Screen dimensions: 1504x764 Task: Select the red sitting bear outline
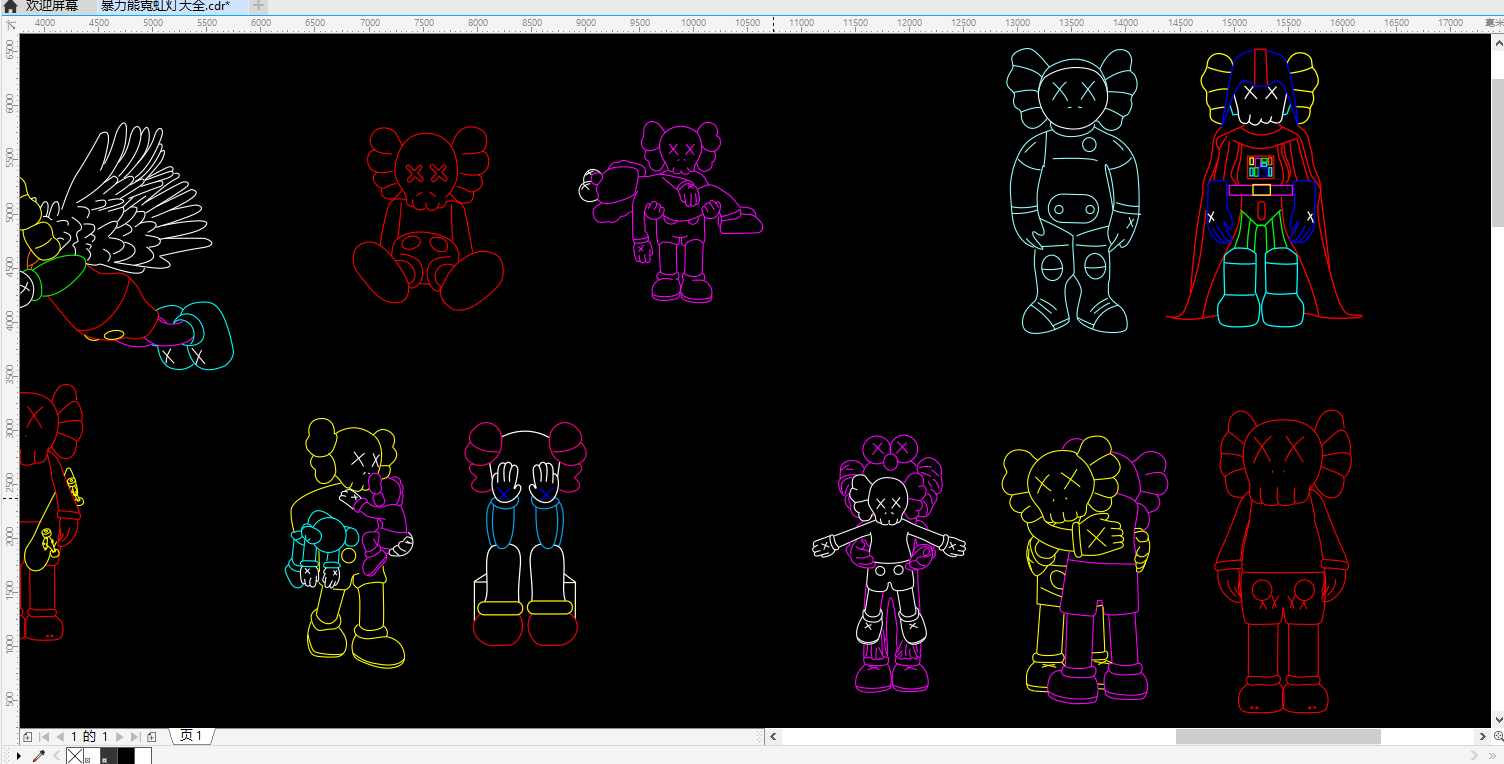[x=428, y=217]
